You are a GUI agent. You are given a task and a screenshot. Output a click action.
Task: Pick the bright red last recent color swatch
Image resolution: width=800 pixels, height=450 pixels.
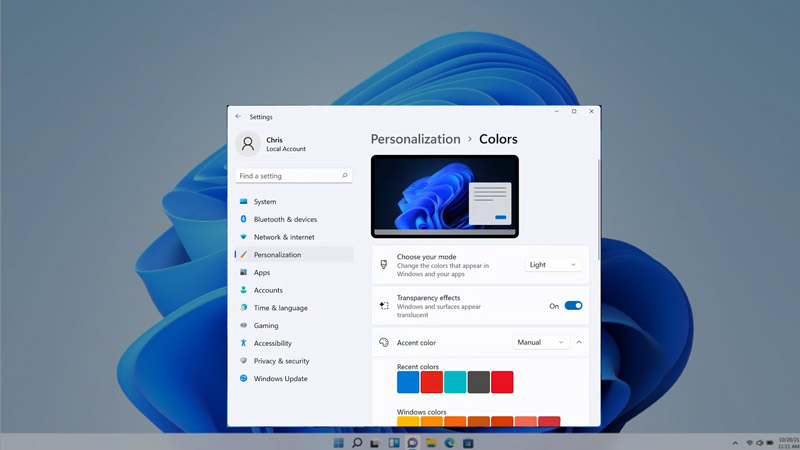(502, 382)
